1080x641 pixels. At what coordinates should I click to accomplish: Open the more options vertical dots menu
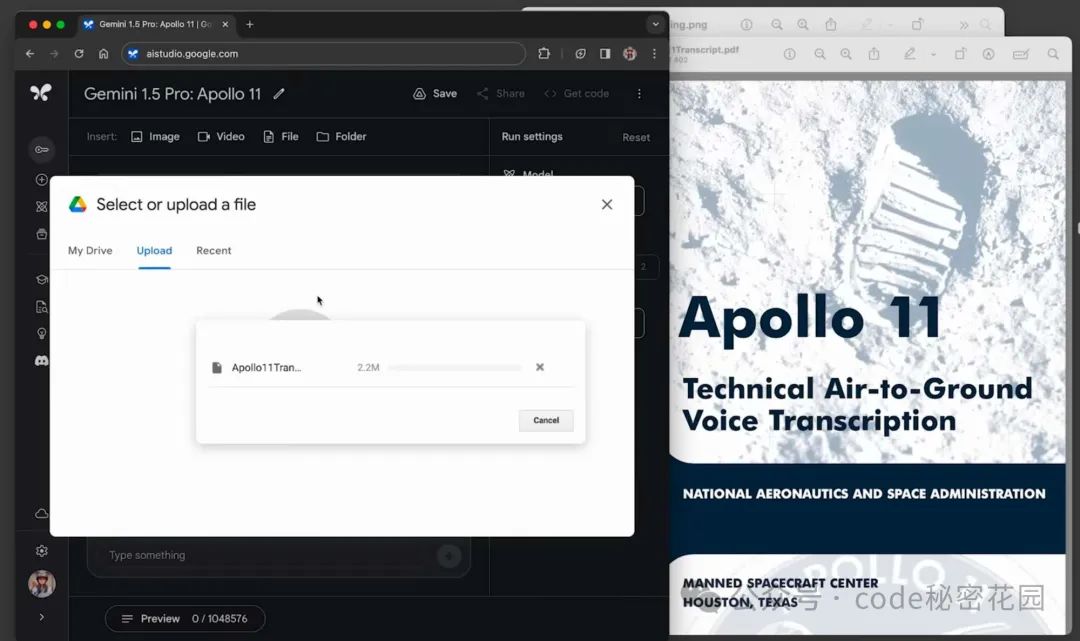pos(639,94)
